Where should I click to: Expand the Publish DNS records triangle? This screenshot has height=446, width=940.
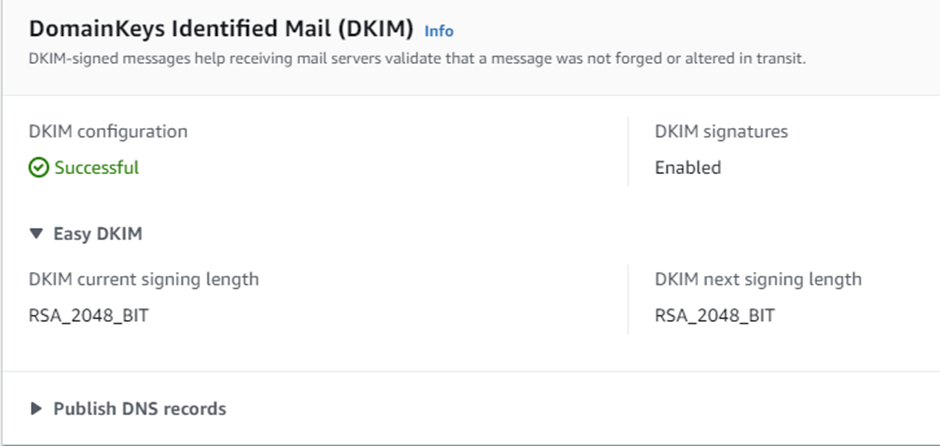(x=37, y=408)
